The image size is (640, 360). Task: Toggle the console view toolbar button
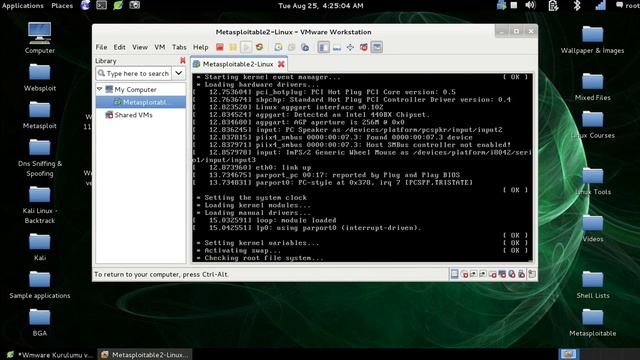(377, 47)
